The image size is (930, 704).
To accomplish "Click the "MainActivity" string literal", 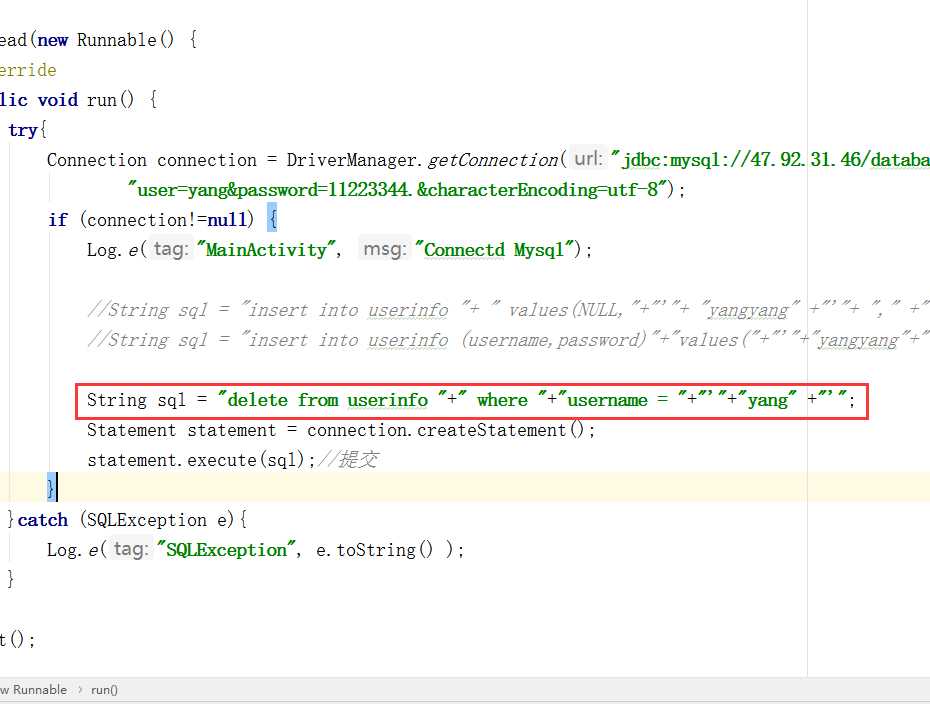I will coord(266,250).
